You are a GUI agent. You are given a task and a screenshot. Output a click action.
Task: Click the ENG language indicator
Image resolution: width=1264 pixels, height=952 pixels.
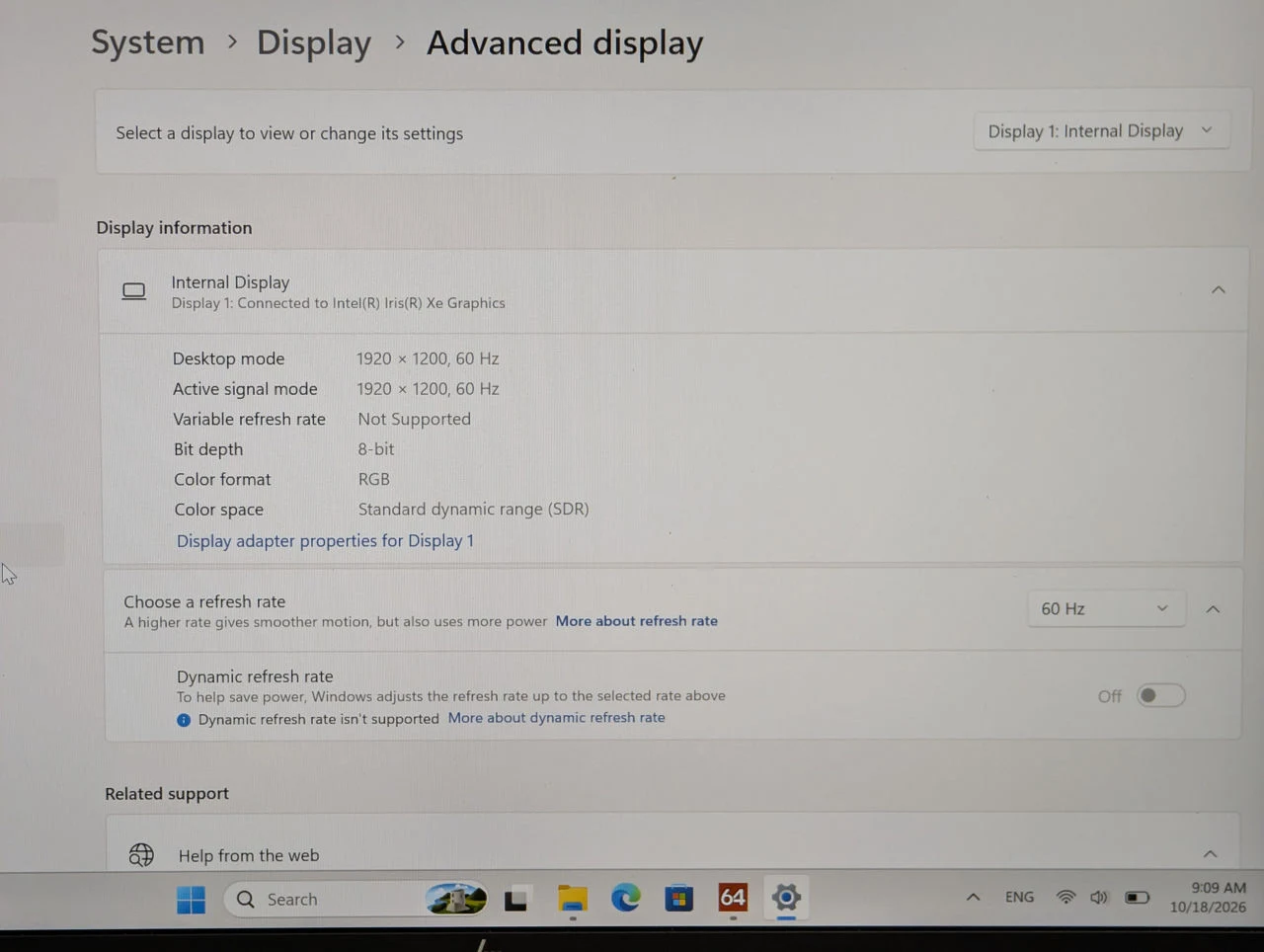click(1020, 897)
